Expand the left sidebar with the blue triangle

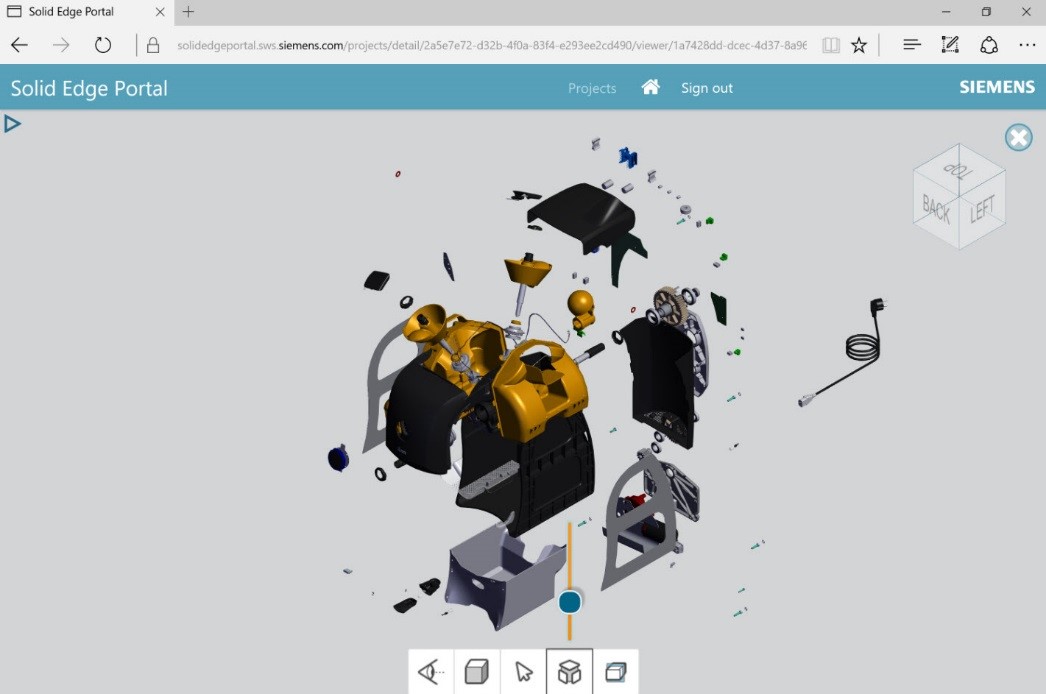point(13,123)
